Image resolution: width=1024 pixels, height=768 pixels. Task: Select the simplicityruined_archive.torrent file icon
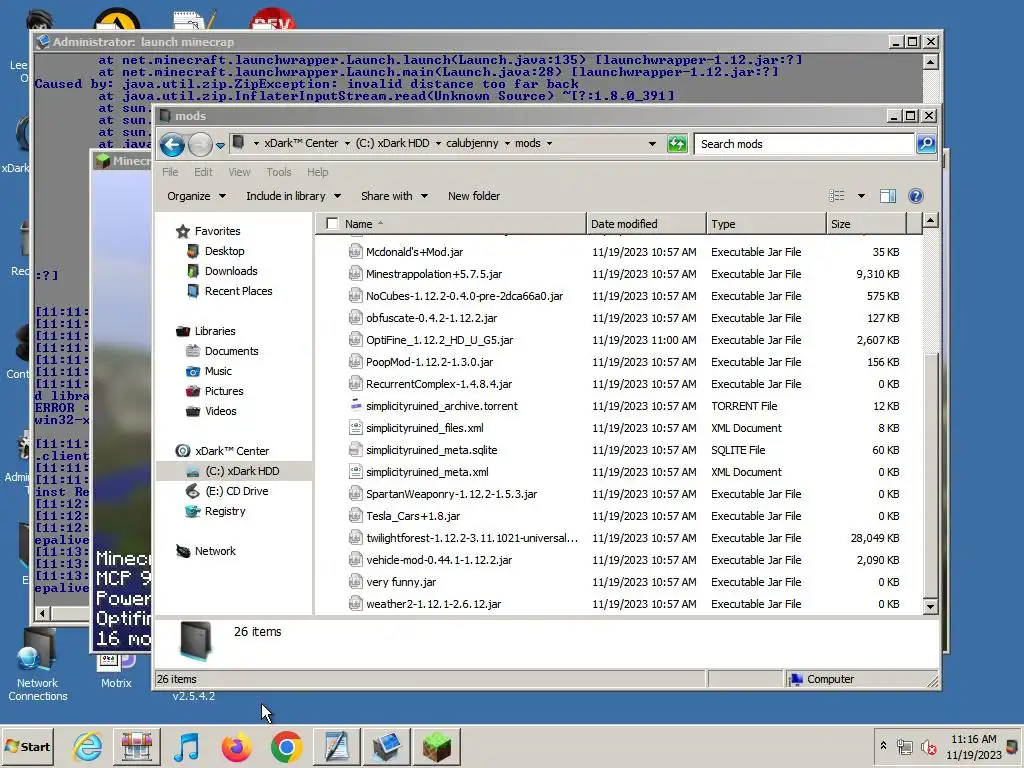[x=355, y=406]
